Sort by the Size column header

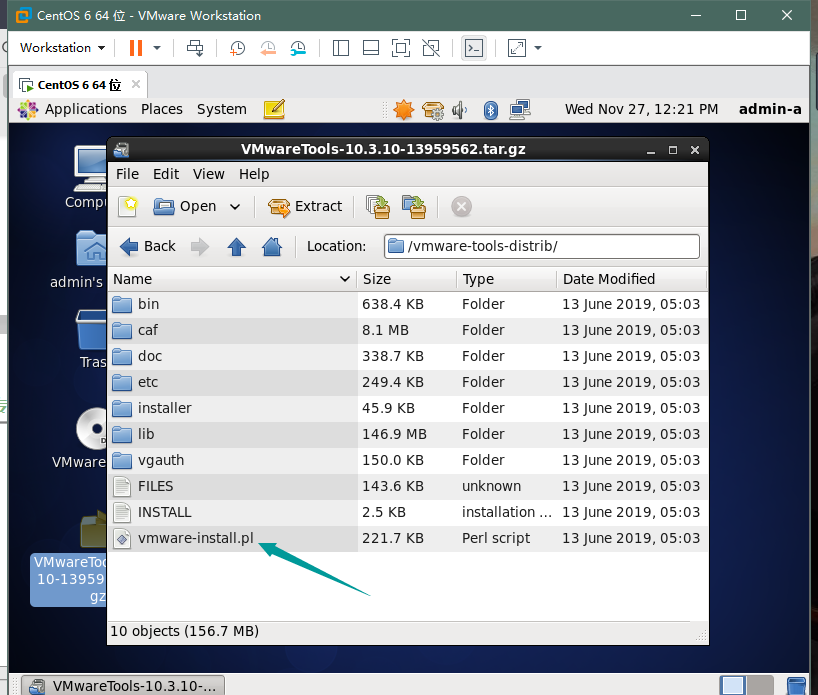406,279
